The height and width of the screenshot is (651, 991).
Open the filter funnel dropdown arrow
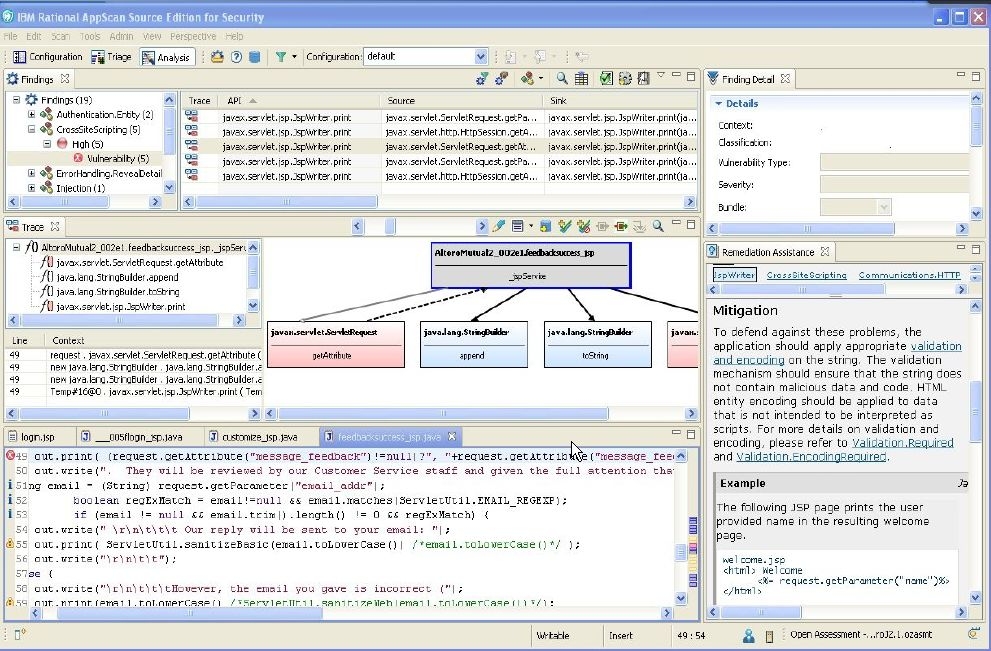click(x=294, y=57)
